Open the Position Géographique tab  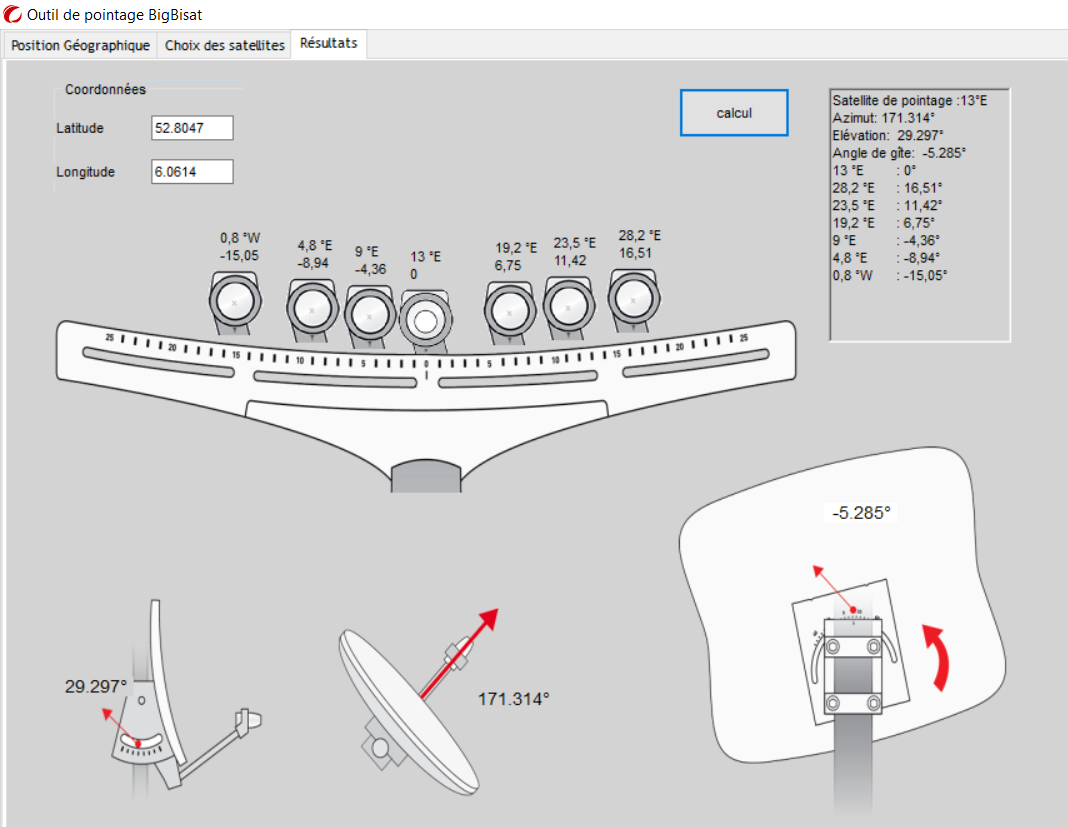coord(80,46)
